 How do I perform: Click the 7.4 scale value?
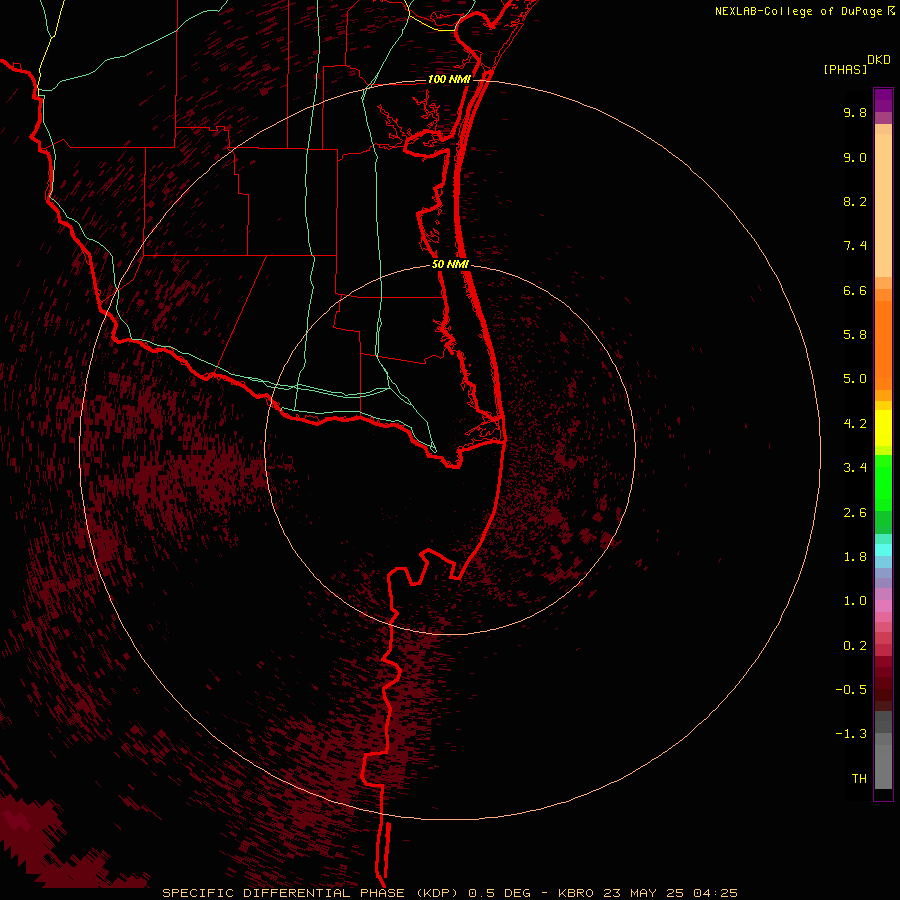[855, 246]
